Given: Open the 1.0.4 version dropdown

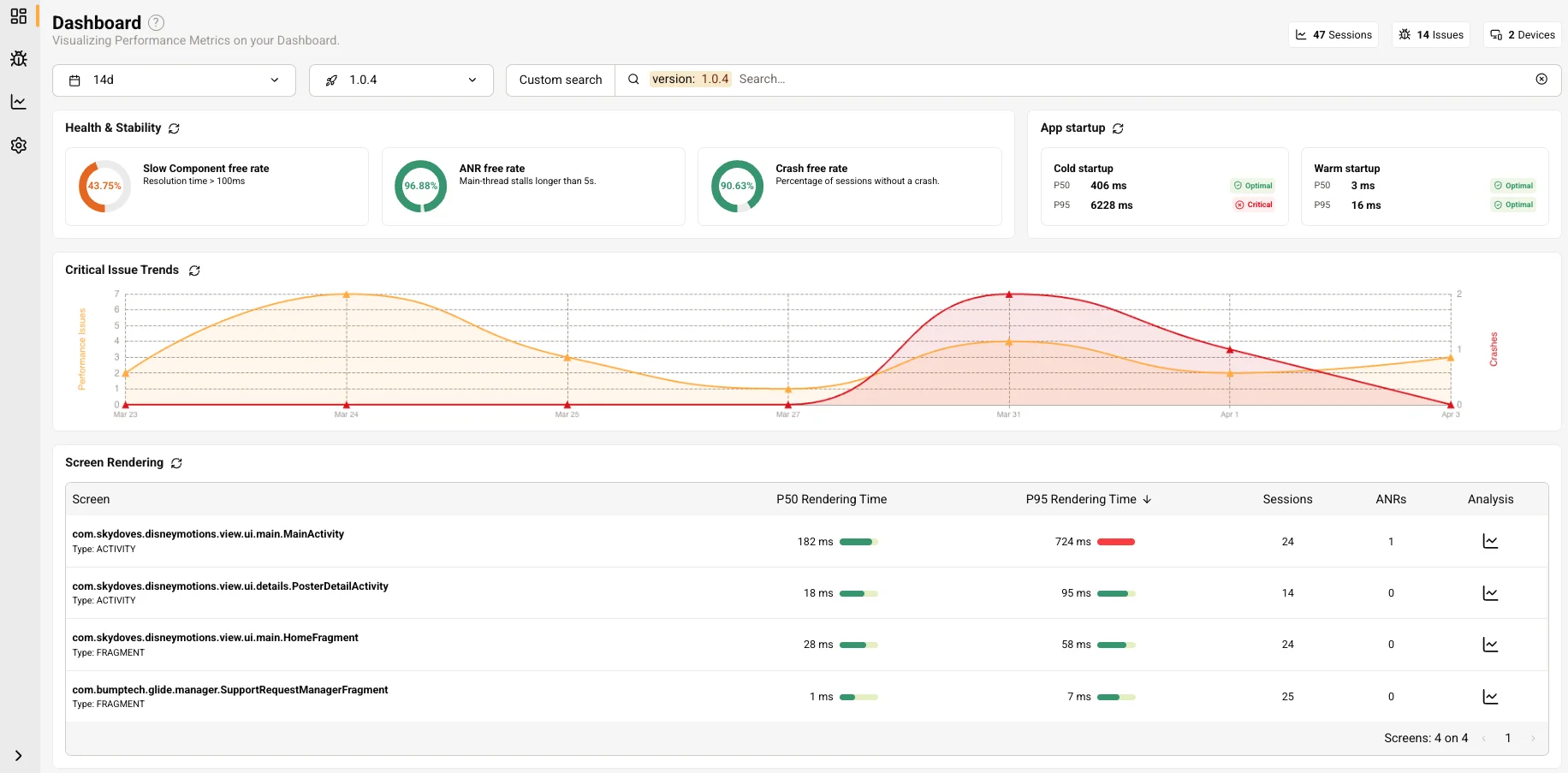Looking at the screenshot, I should click(401, 80).
